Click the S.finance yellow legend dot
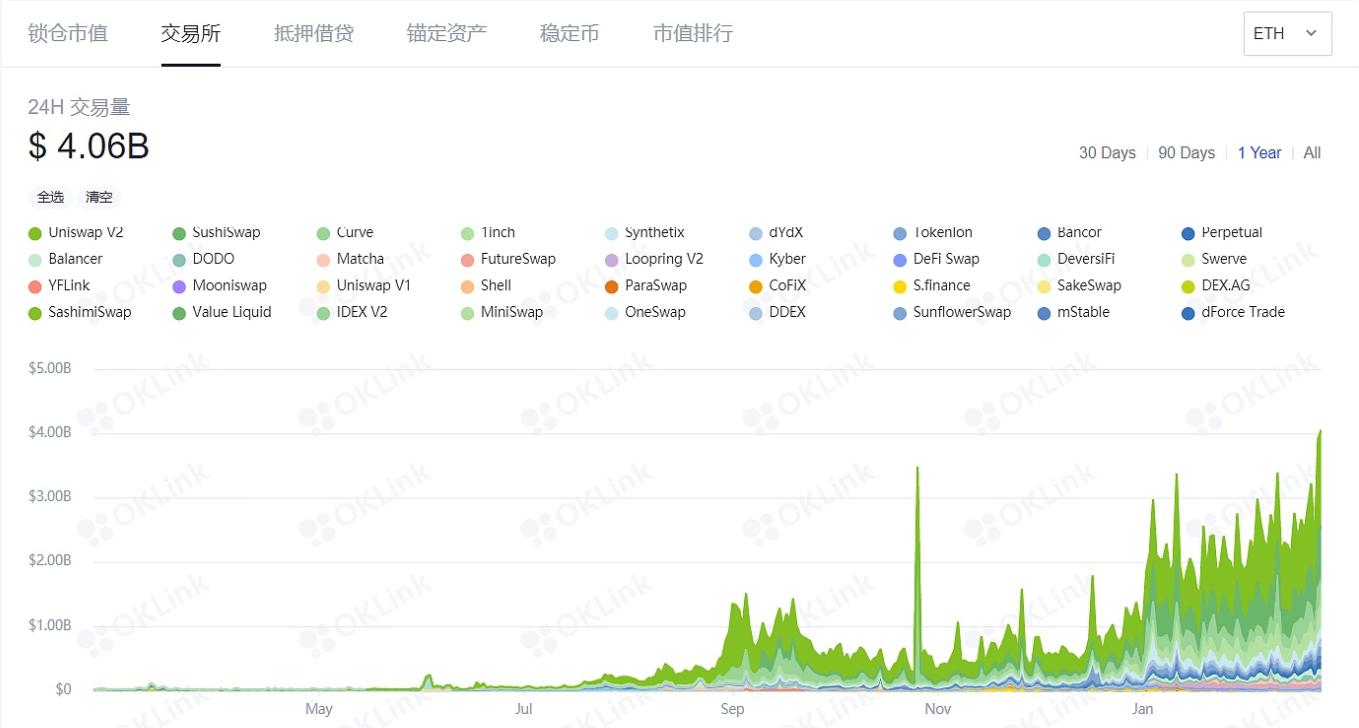 coord(900,286)
